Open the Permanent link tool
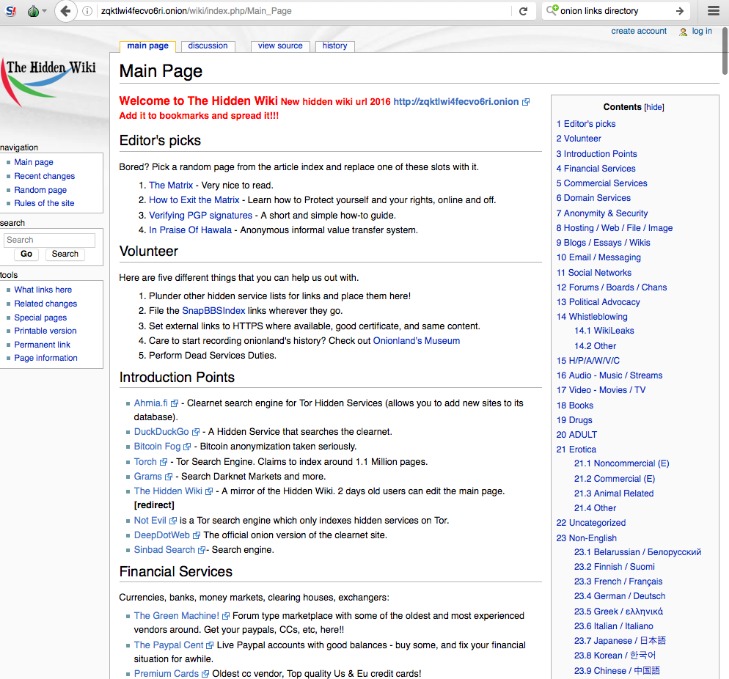Screen dimensions: 729x679 coord(42,345)
